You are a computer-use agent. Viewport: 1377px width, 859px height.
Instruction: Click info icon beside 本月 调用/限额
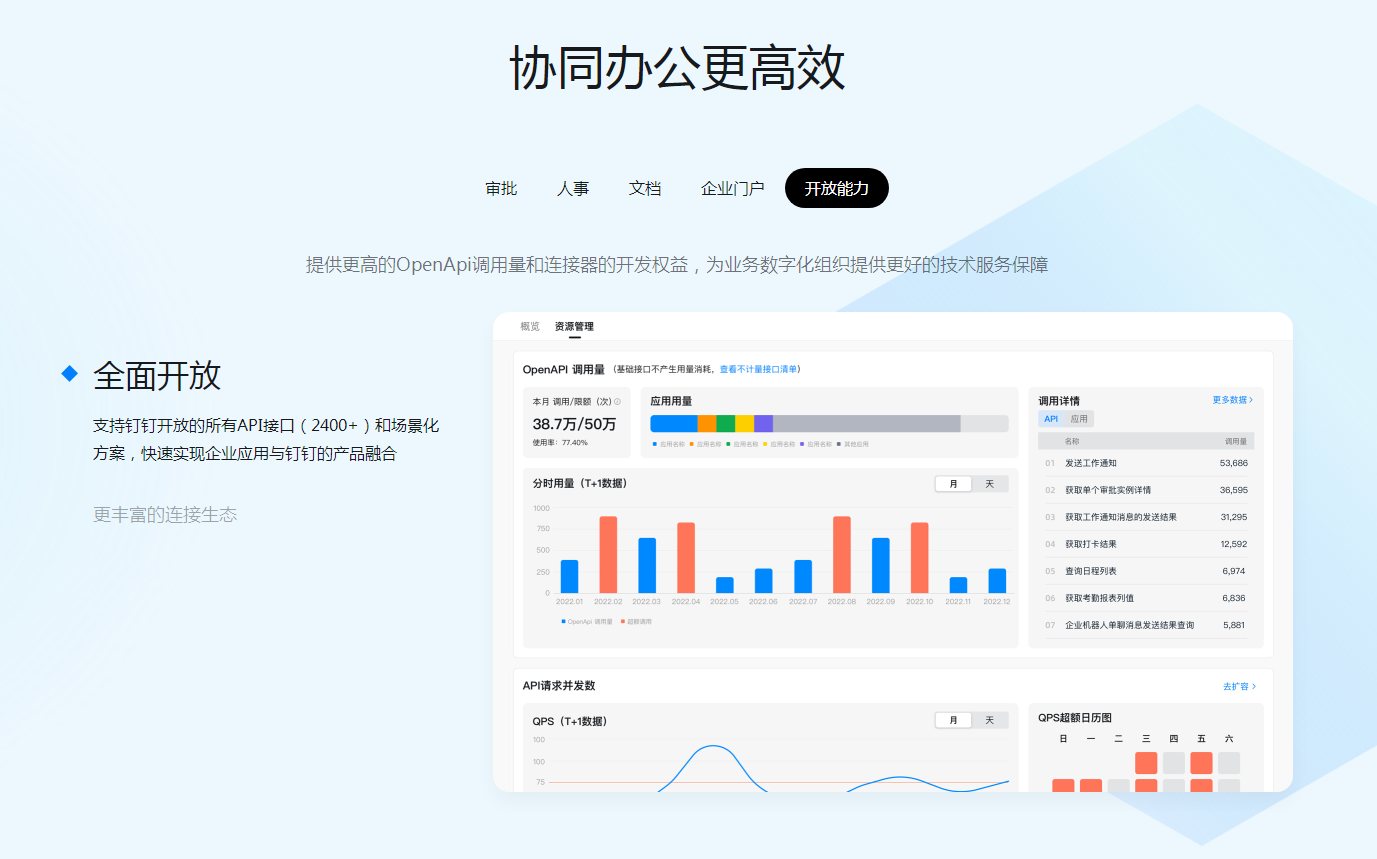click(617, 402)
